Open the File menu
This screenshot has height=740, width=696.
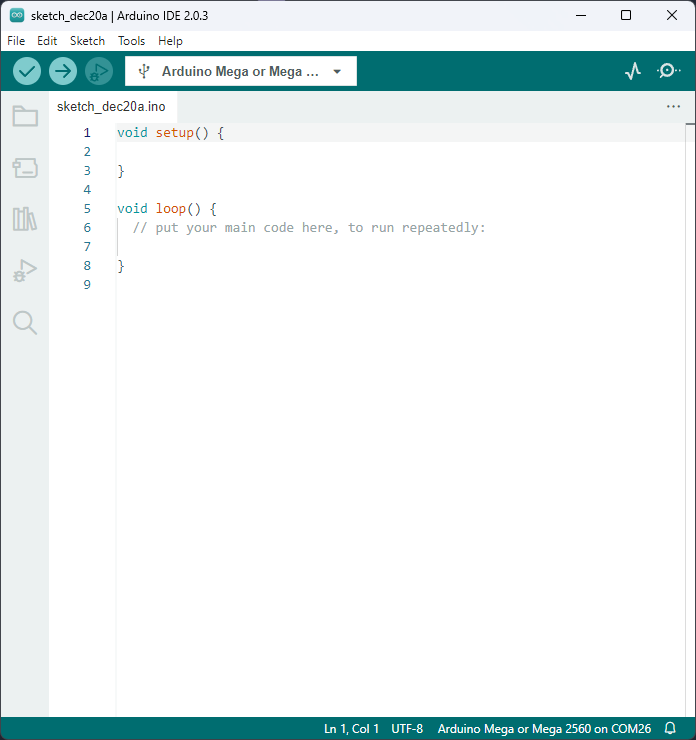[x=16, y=41]
